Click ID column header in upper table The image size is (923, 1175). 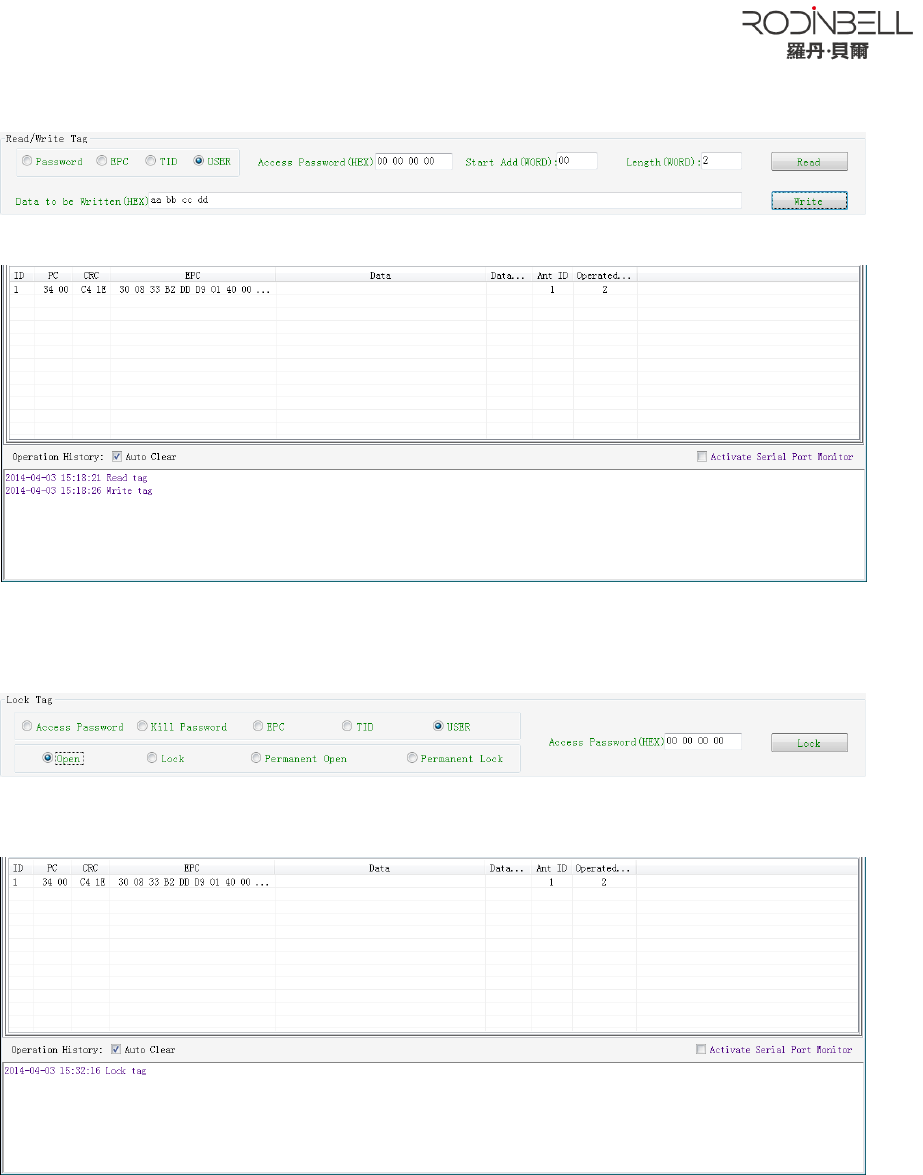point(20,276)
